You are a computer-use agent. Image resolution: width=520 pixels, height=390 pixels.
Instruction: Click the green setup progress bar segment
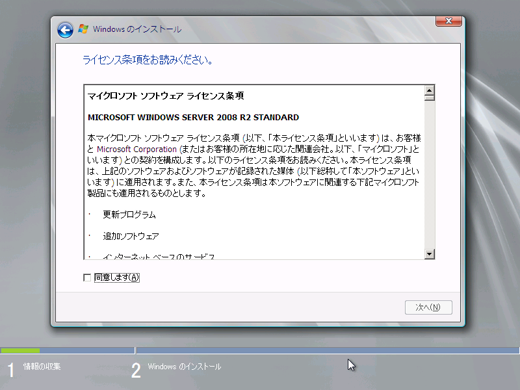(x=20, y=350)
